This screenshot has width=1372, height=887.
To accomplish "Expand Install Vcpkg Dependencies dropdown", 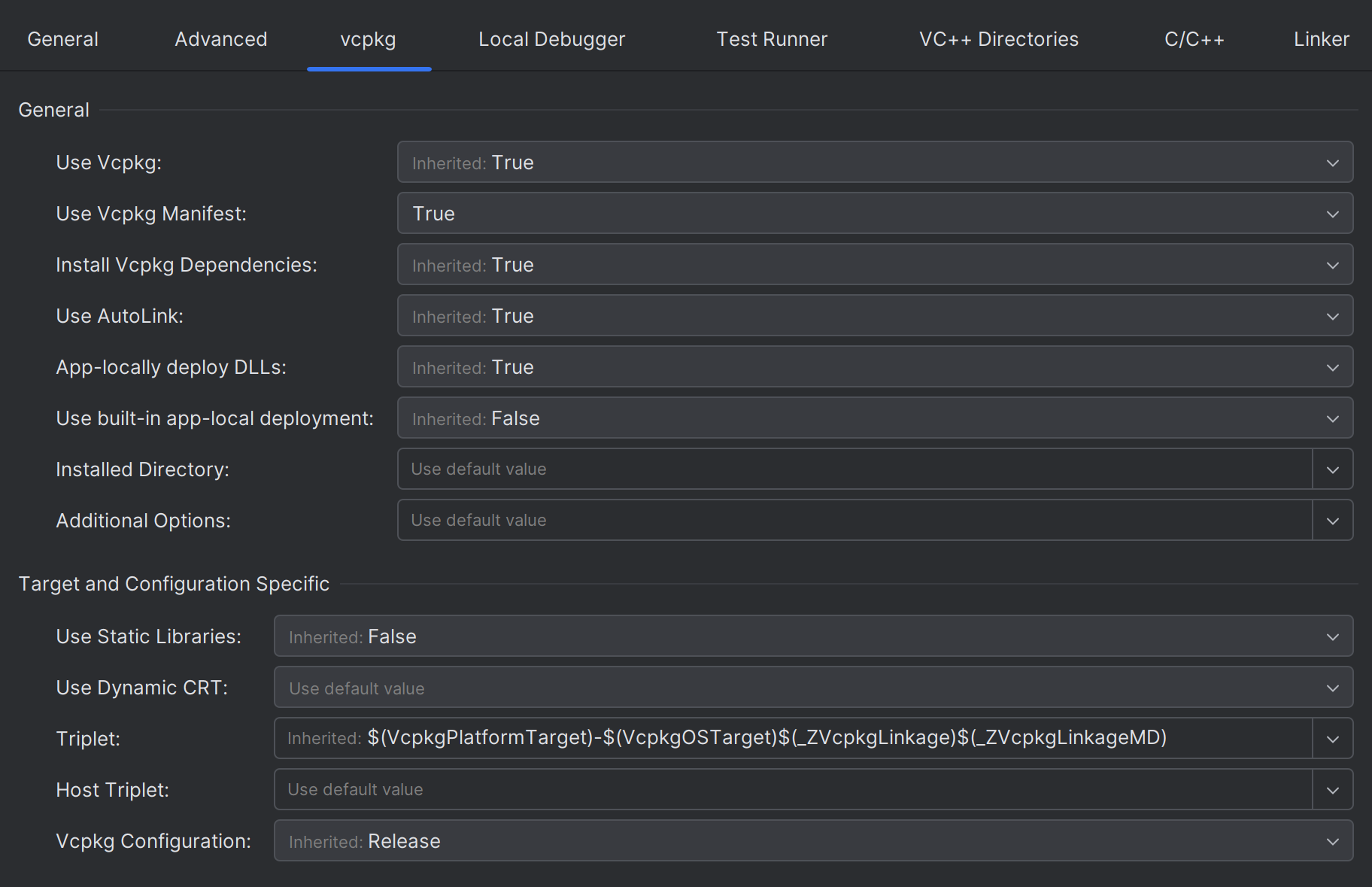I will 875,264.
